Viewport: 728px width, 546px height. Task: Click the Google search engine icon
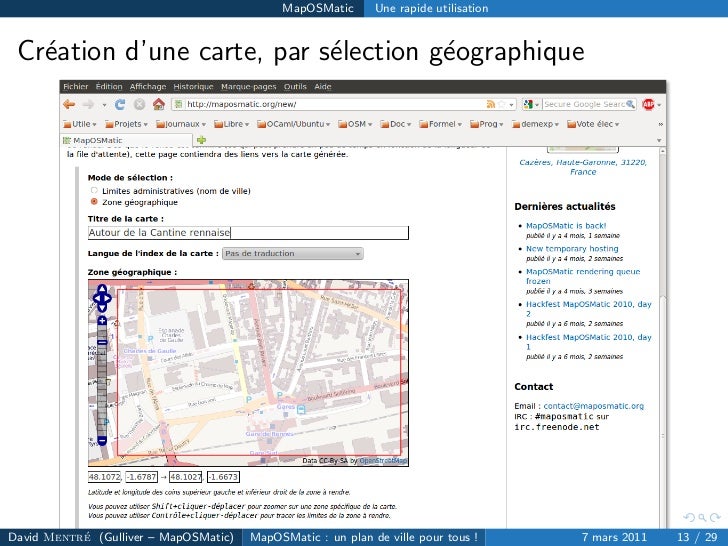527,104
